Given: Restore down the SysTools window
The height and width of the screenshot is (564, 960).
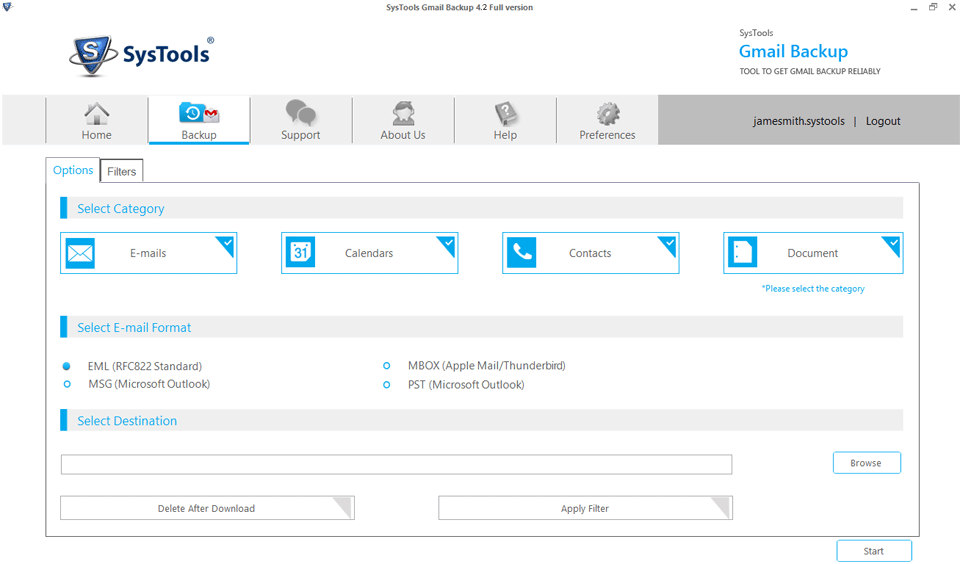Looking at the screenshot, I should tap(933, 7).
